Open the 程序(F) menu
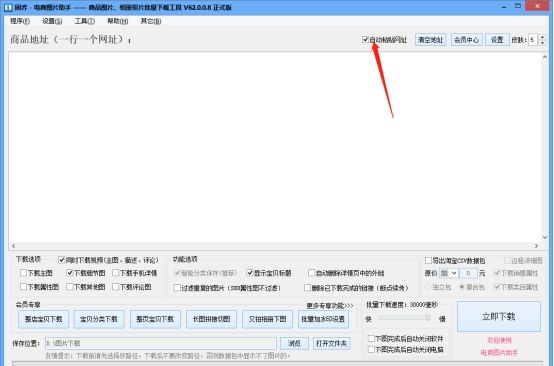Viewport: 554px width, 366px height. (x=20, y=21)
